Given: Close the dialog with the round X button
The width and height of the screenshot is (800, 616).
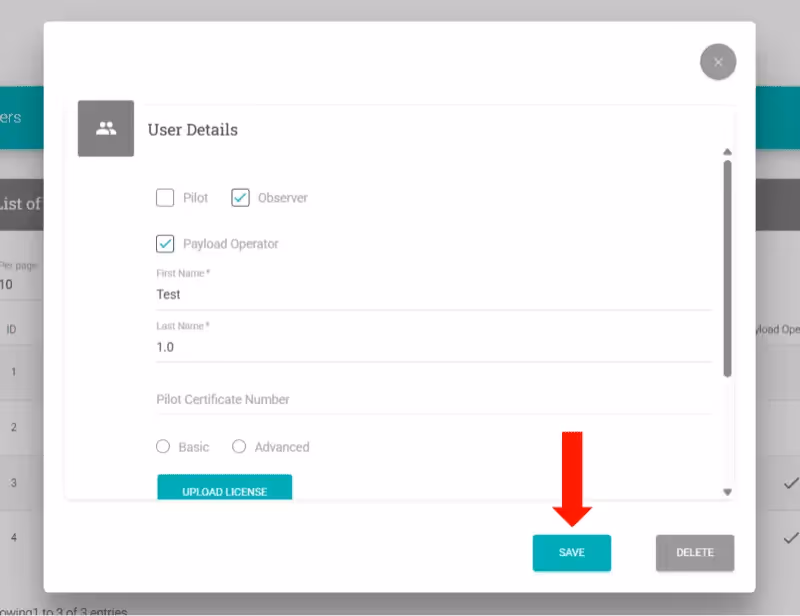Looking at the screenshot, I should click(718, 62).
